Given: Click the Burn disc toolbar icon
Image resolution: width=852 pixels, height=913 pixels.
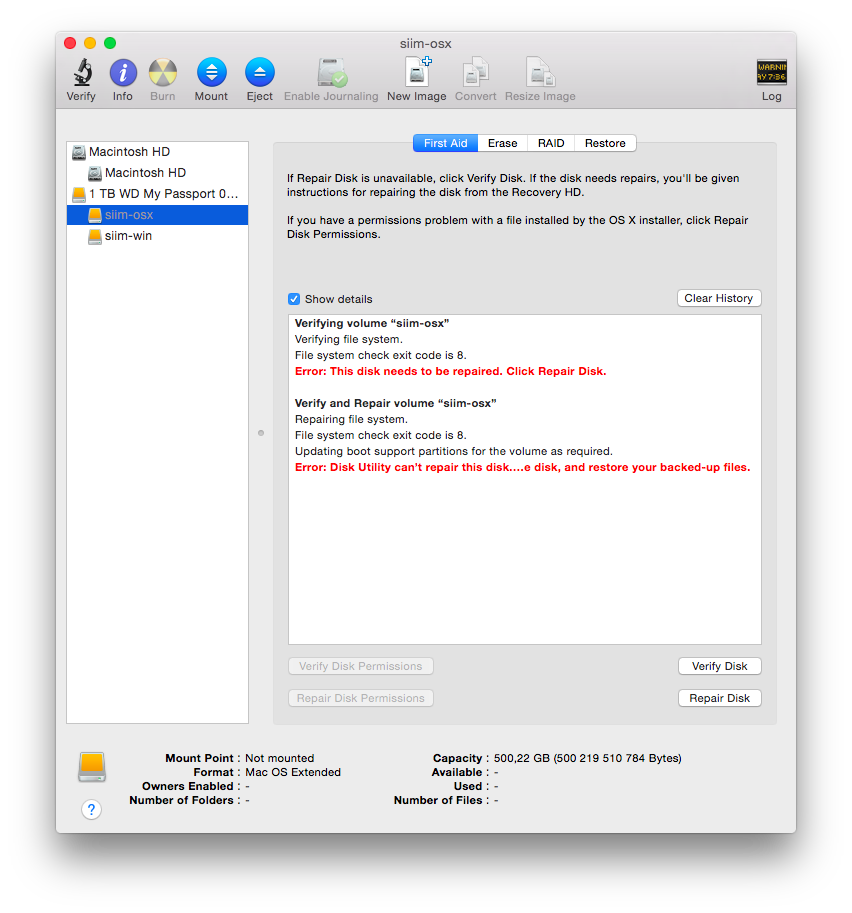Looking at the screenshot, I should pyautogui.click(x=163, y=73).
